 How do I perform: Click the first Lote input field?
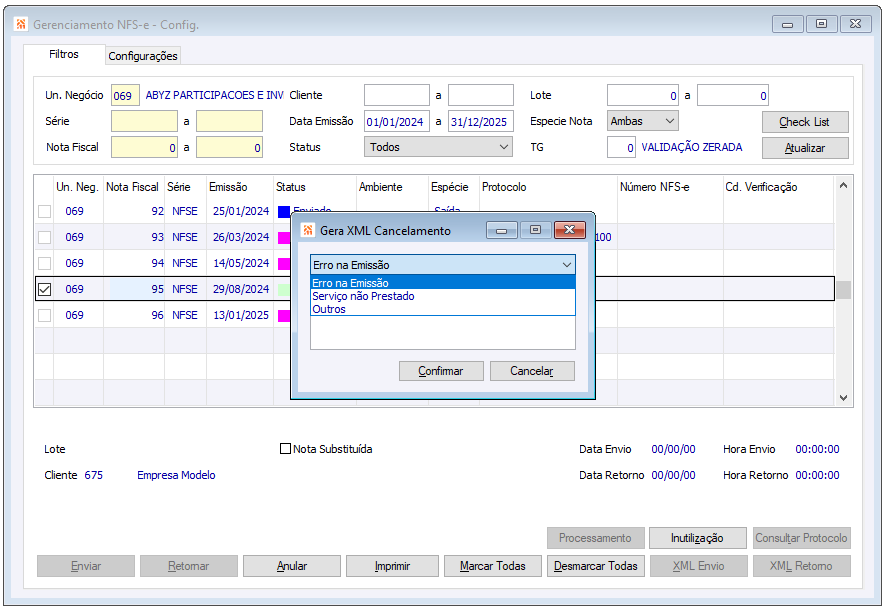tap(643, 95)
